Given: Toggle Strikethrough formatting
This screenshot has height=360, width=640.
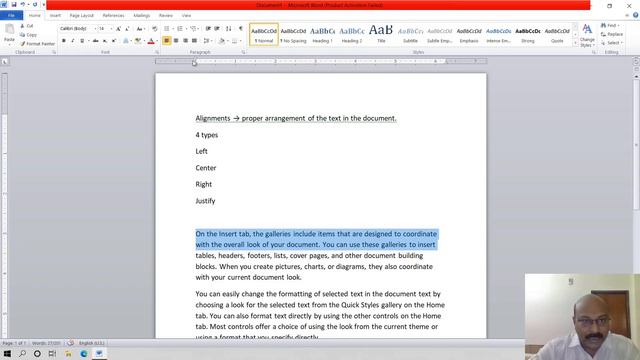Looking at the screenshot, I should click(x=96, y=41).
